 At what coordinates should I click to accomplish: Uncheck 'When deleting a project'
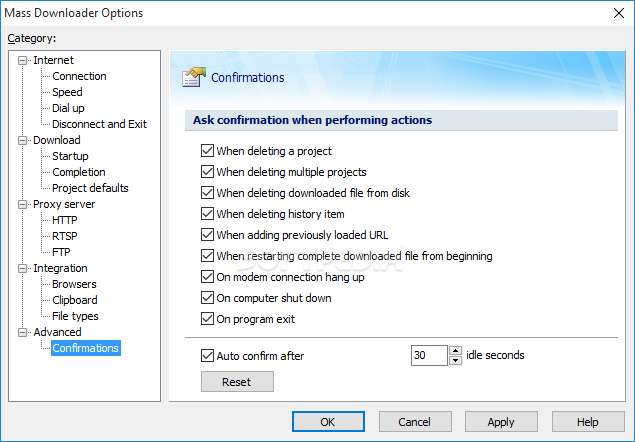pos(208,151)
